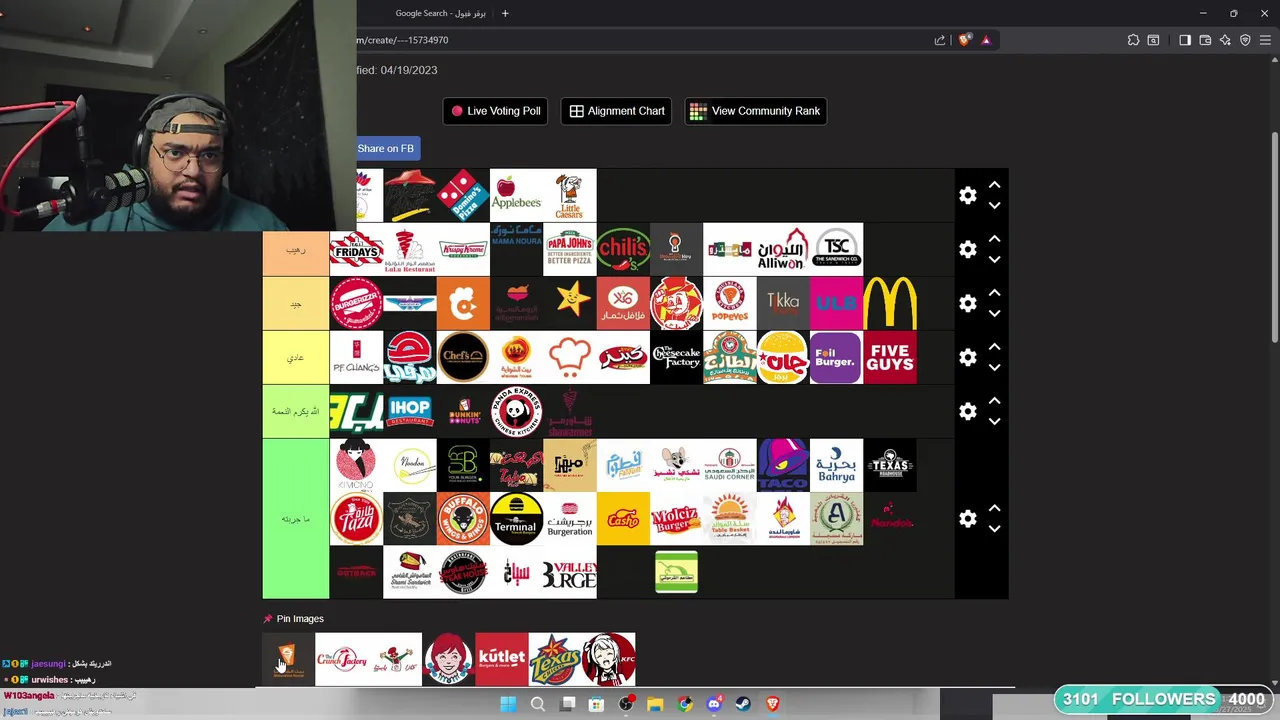
Task: Toggle the browser sidebar panel
Action: [1185, 40]
